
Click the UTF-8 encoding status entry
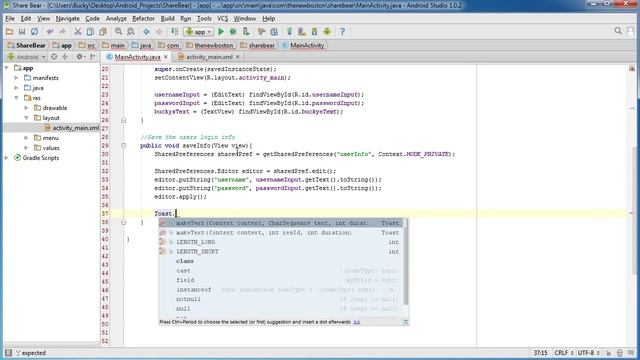point(588,353)
